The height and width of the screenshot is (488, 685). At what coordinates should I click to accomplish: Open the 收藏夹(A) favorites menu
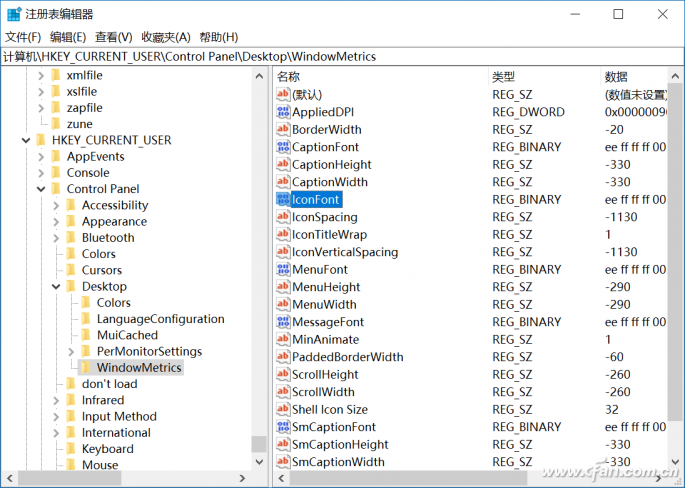(167, 37)
